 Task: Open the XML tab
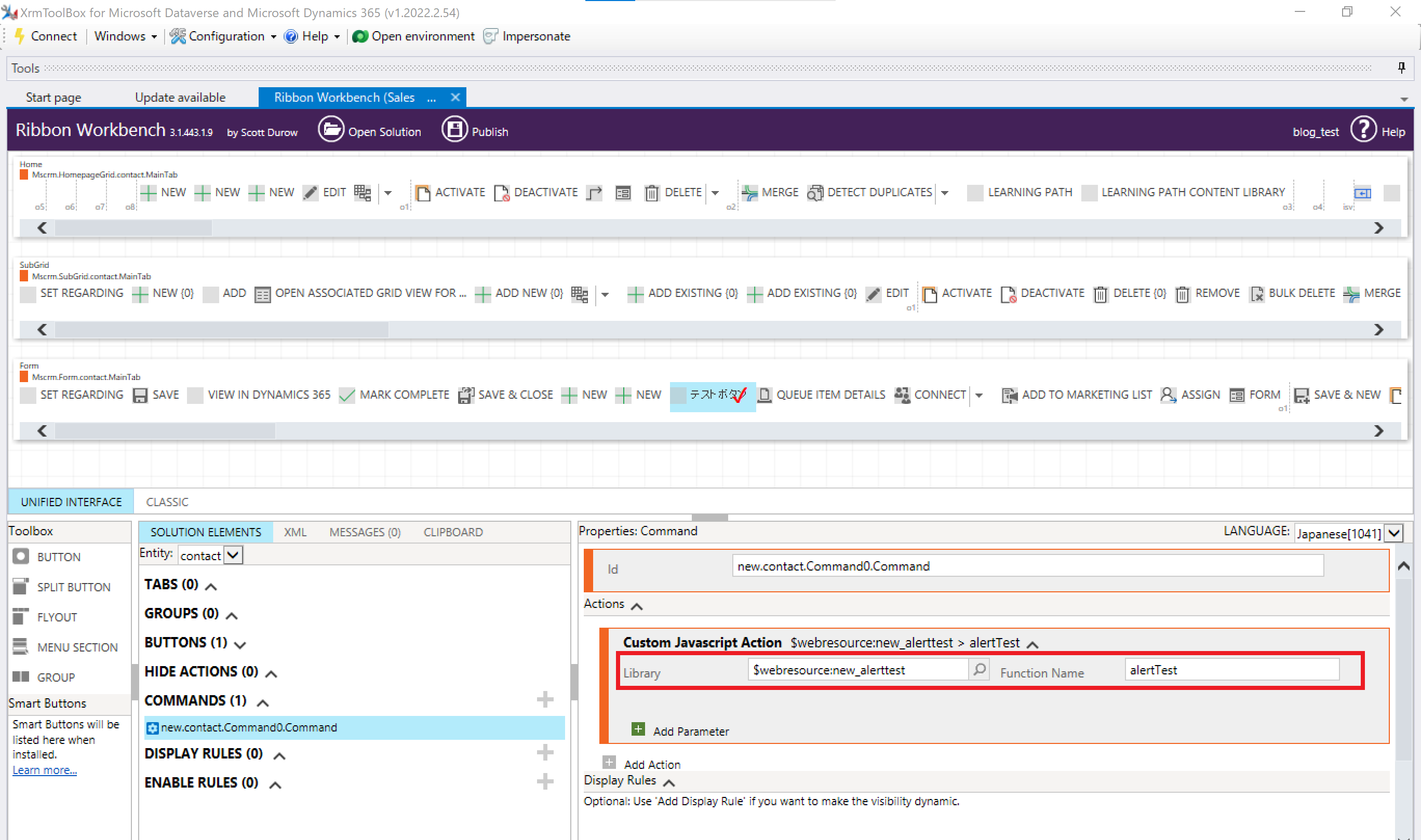pyautogui.click(x=295, y=532)
